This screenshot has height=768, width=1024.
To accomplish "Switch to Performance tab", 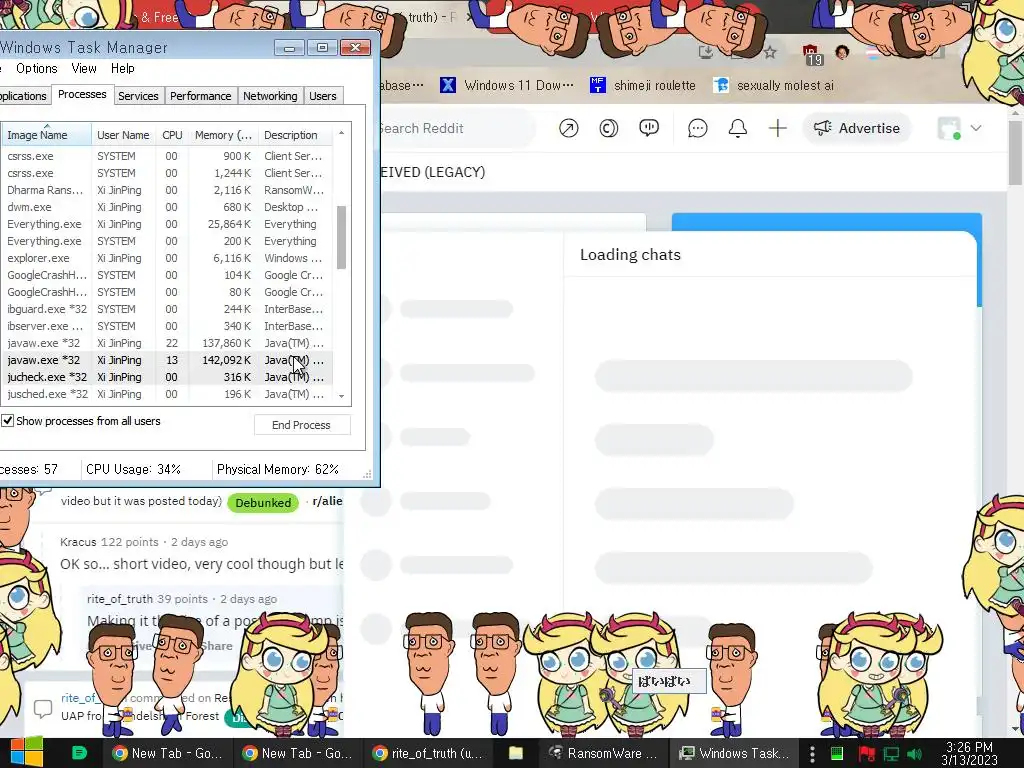I will point(200,96).
